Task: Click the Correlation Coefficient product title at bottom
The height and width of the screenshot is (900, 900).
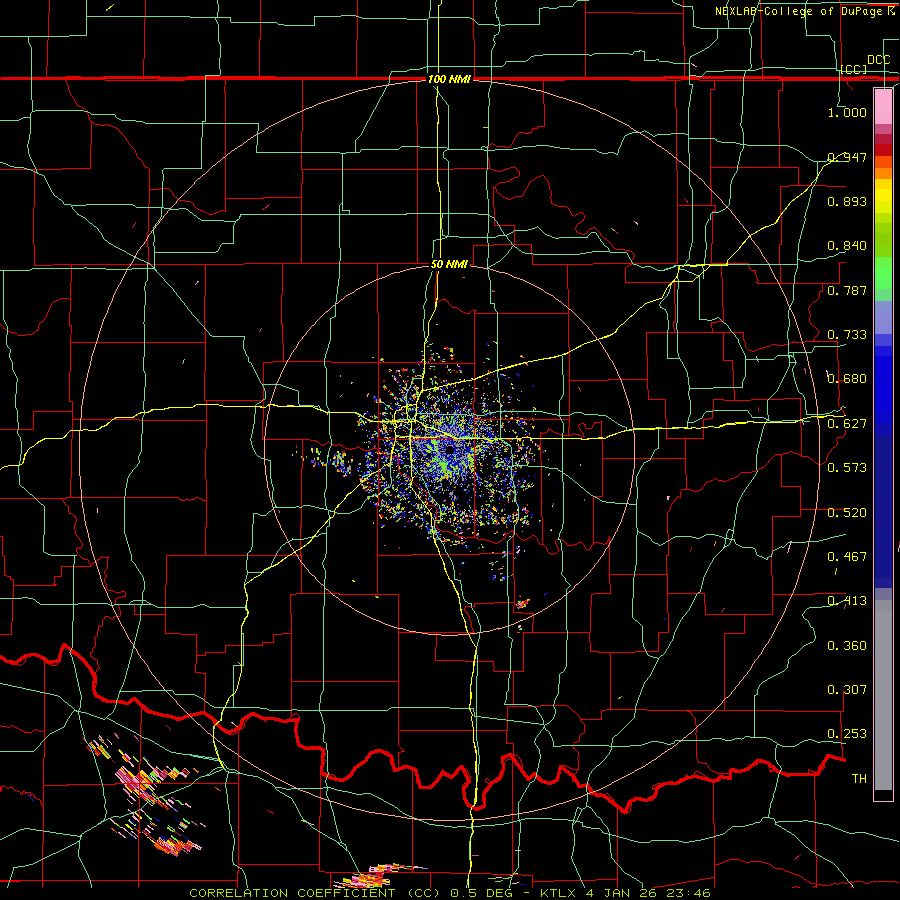Action: 450,893
